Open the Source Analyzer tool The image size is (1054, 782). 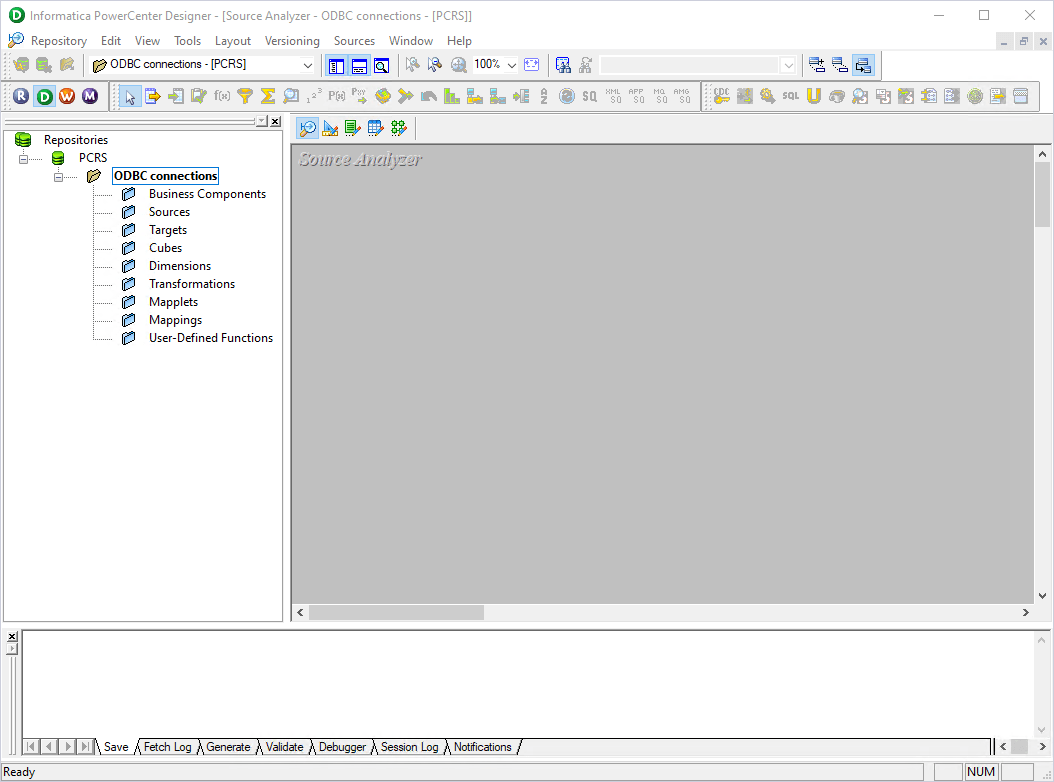click(308, 128)
